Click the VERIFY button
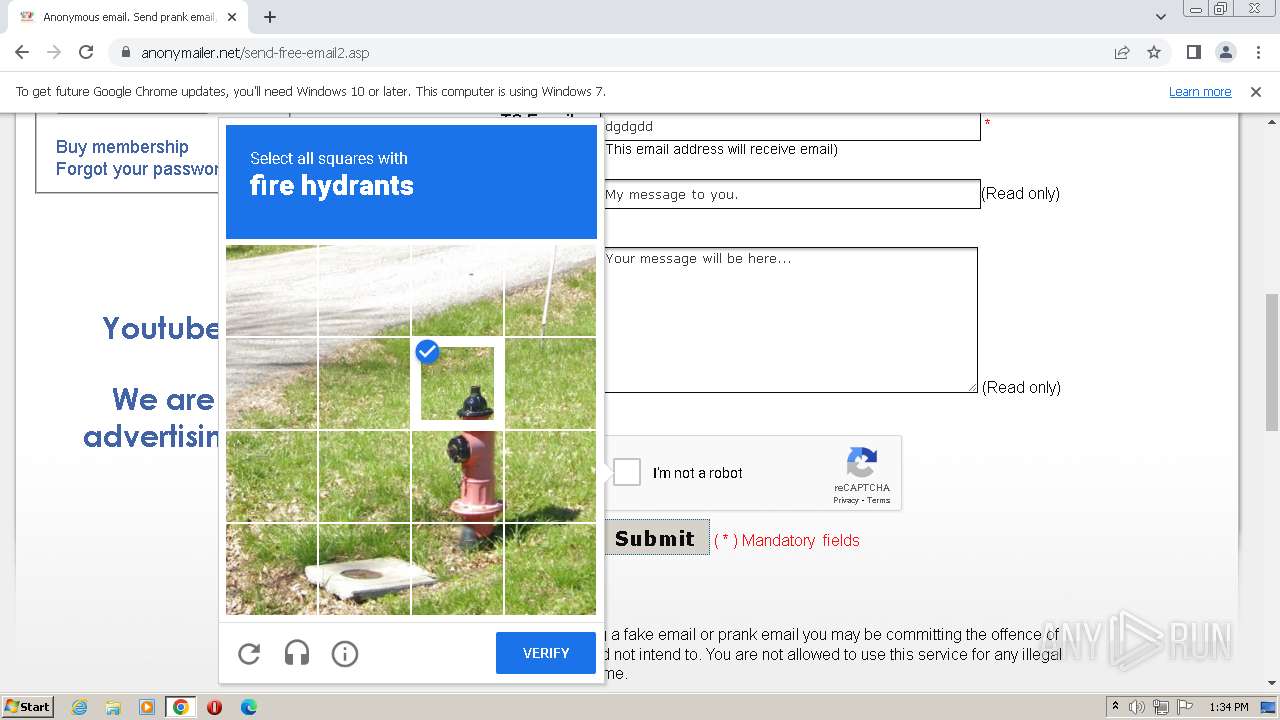 546,653
